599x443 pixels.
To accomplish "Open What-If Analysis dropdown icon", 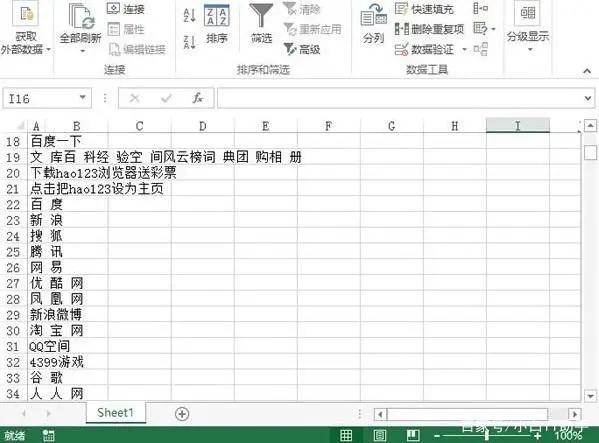I will (x=483, y=29).
